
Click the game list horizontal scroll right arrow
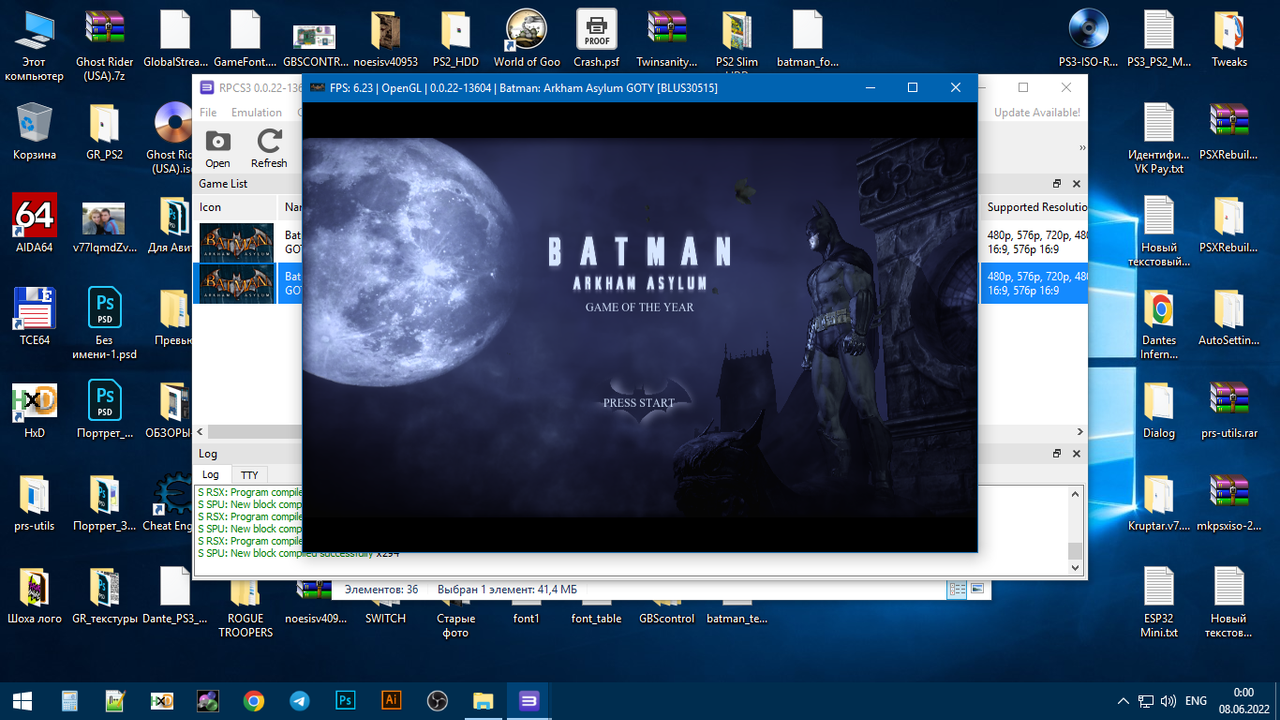(x=1080, y=432)
